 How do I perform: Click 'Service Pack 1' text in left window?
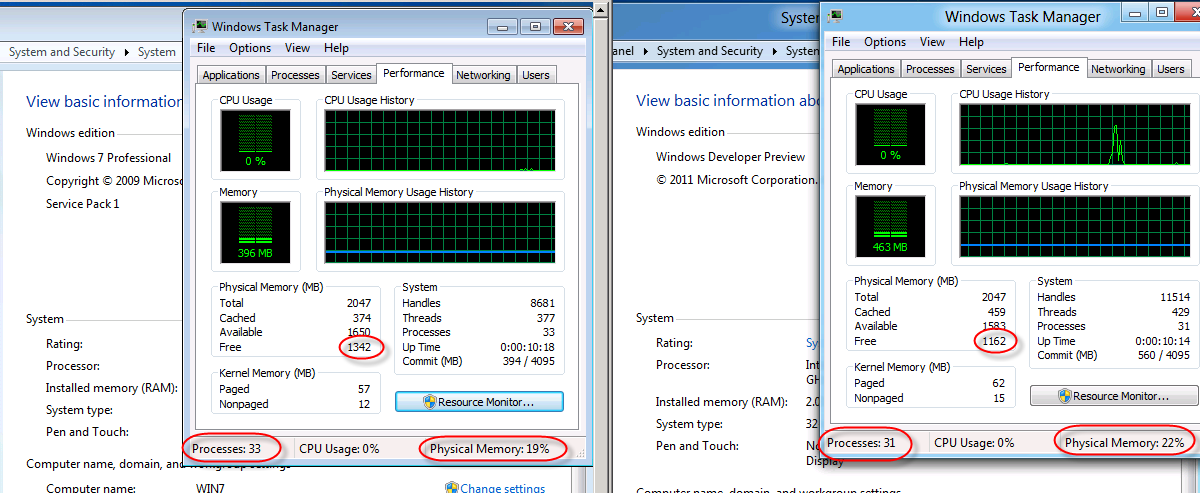[82, 204]
